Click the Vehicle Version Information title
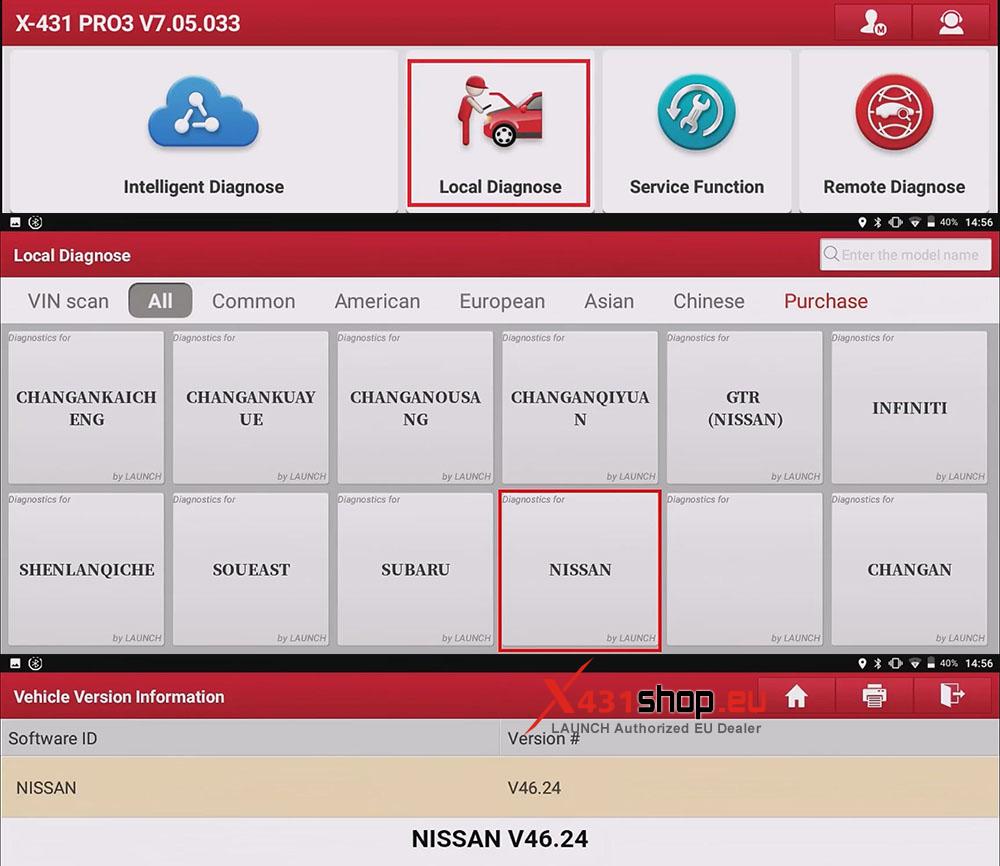Image resolution: width=1000 pixels, height=866 pixels. tap(119, 696)
